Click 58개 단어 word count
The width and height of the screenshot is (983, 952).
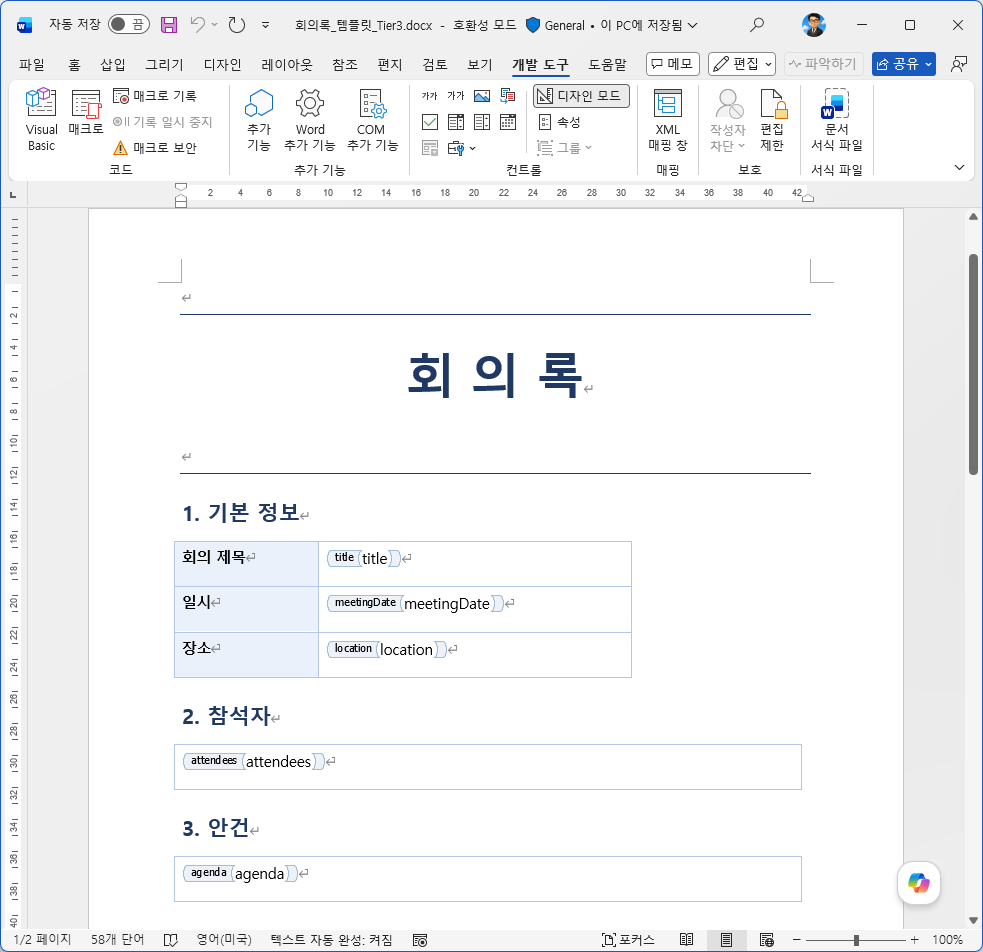pyautogui.click(x=117, y=939)
